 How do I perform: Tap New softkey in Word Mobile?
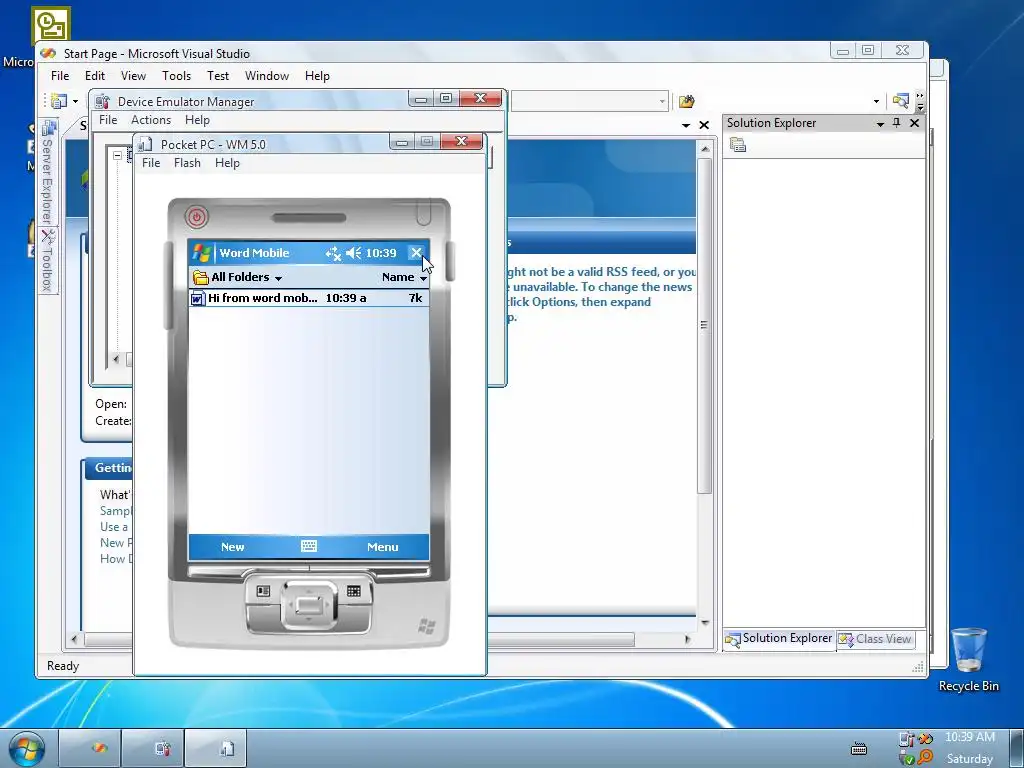tap(232, 547)
